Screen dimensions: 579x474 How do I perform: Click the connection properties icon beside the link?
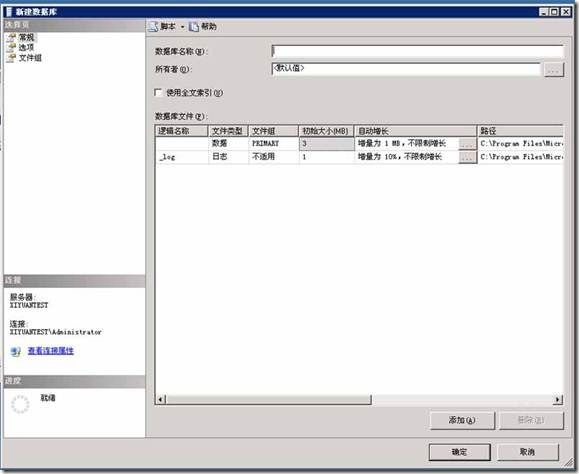pos(16,351)
